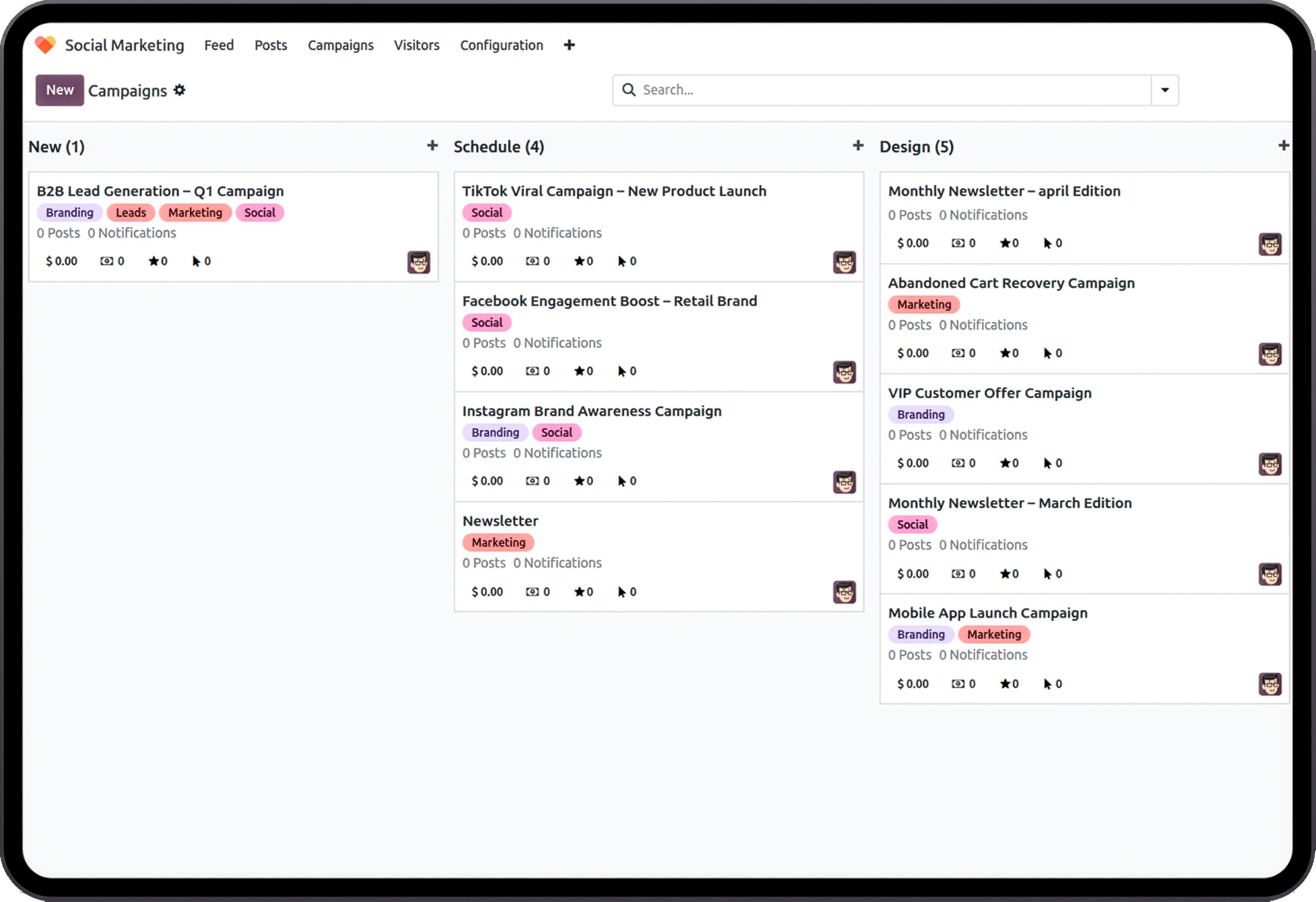Click user avatar on Newsletter card
Image resolution: width=1316 pixels, height=902 pixels.
click(844, 592)
